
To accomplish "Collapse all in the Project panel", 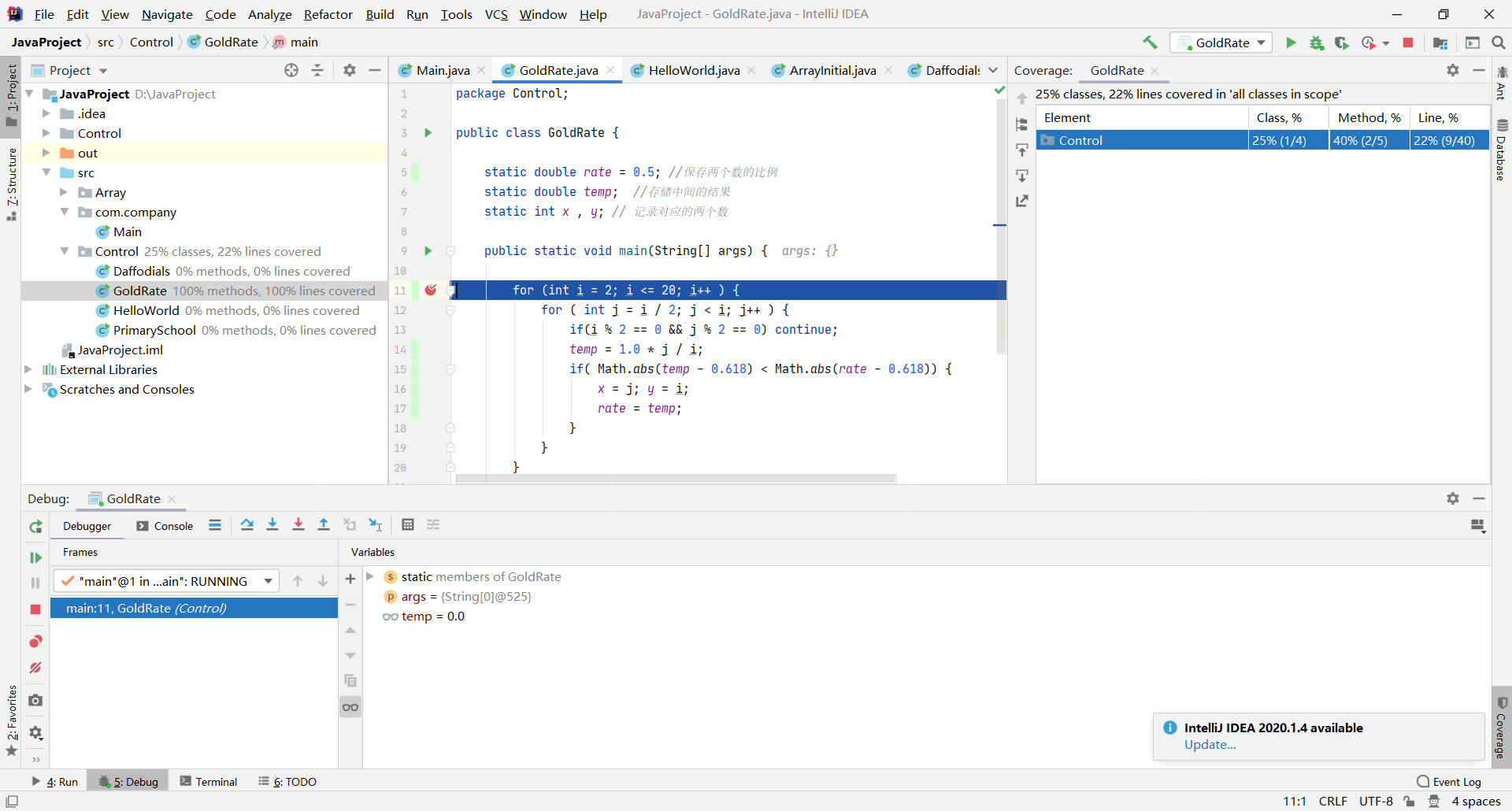I will (317, 70).
